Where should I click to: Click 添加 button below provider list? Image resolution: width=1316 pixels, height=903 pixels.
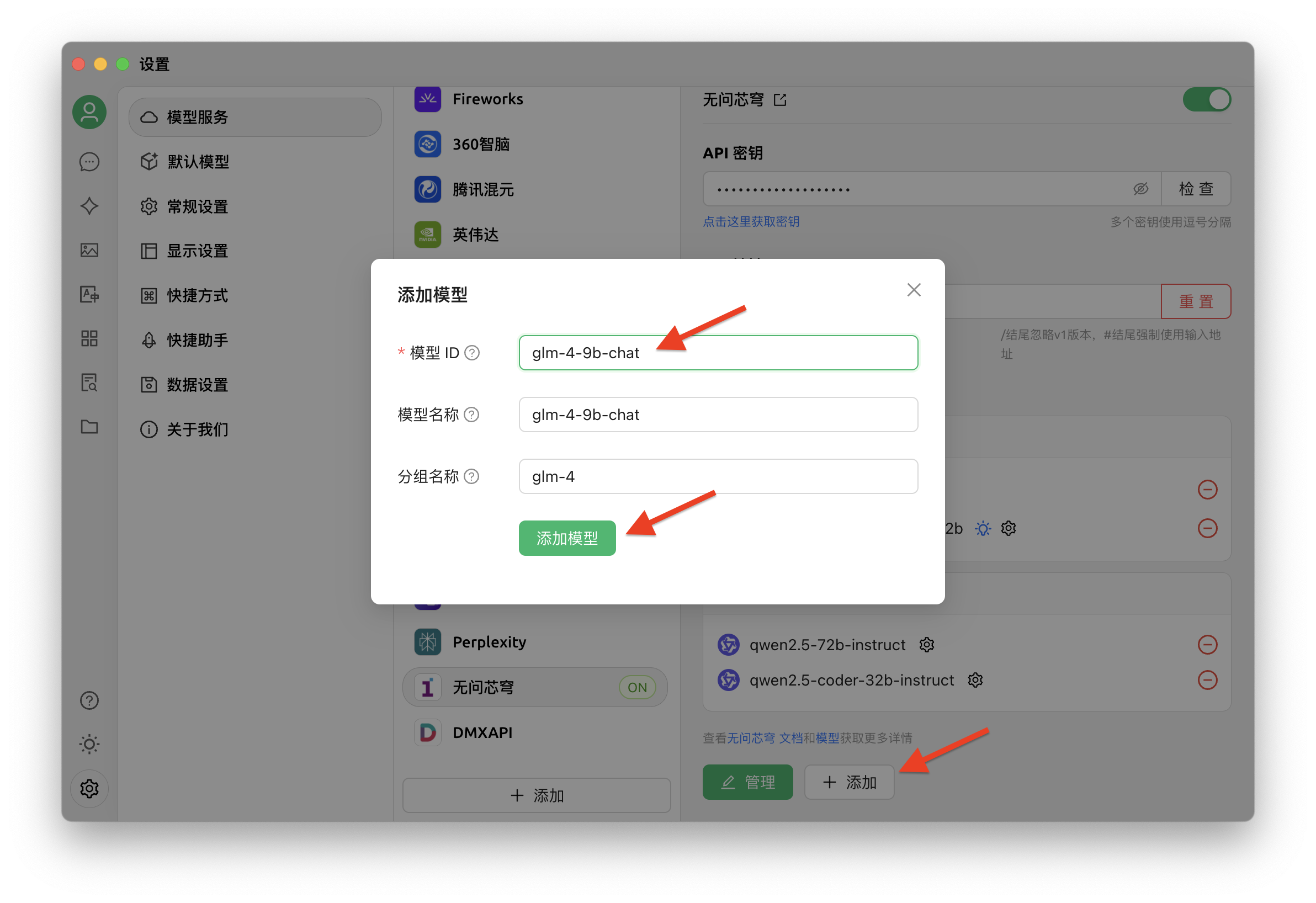(x=537, y=796)
